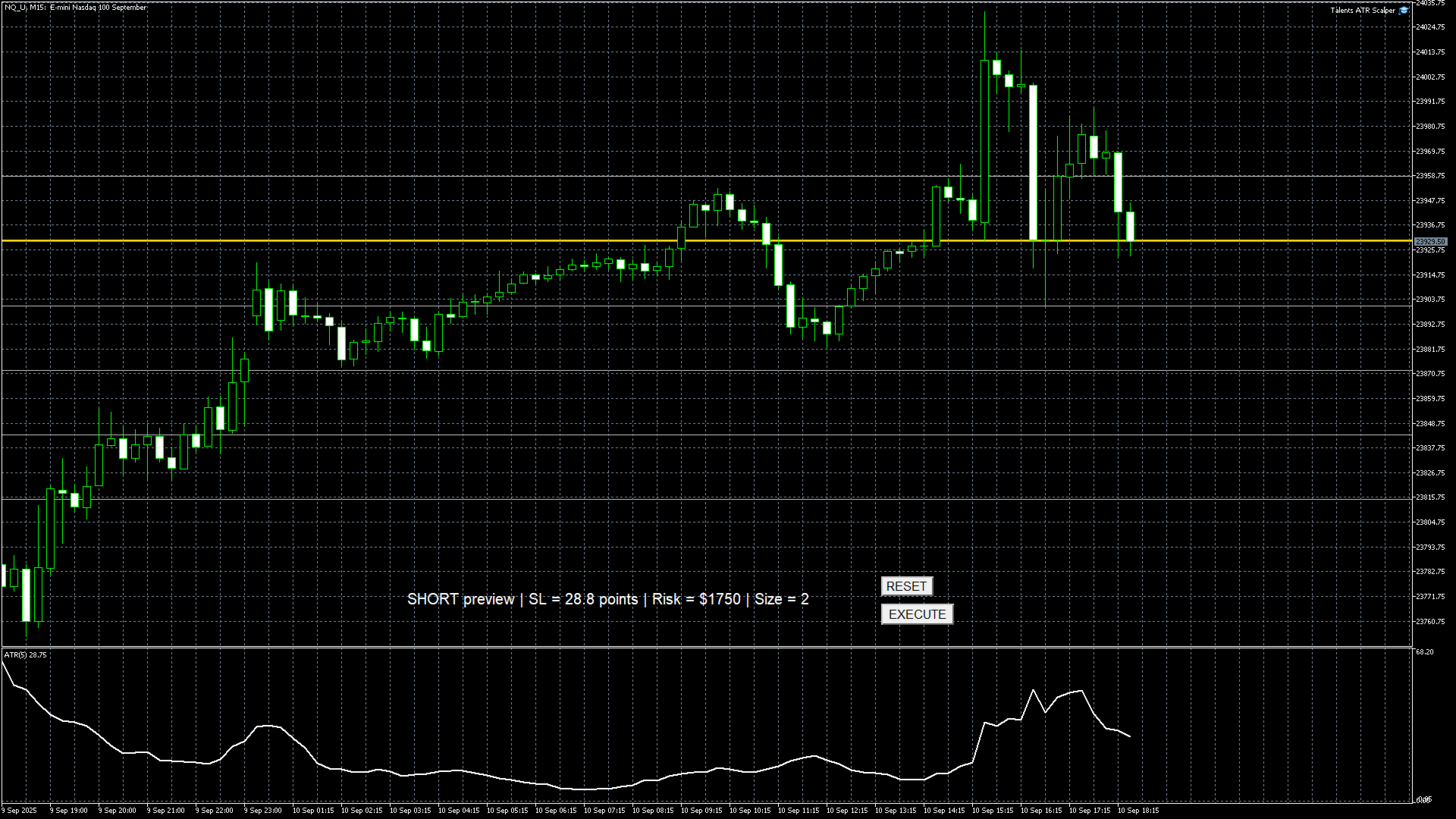Click the 'SHORT preview | SL = 28.8 points' text
The image size is (1456, 819).
[x=522, y=599]
